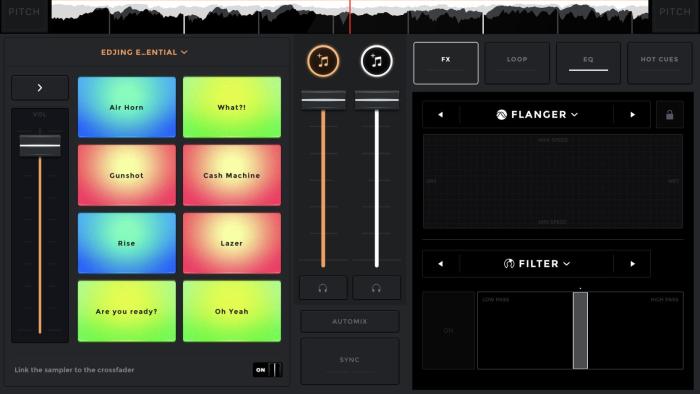Click the orange left deck volume fader

(x=323, y=100)
